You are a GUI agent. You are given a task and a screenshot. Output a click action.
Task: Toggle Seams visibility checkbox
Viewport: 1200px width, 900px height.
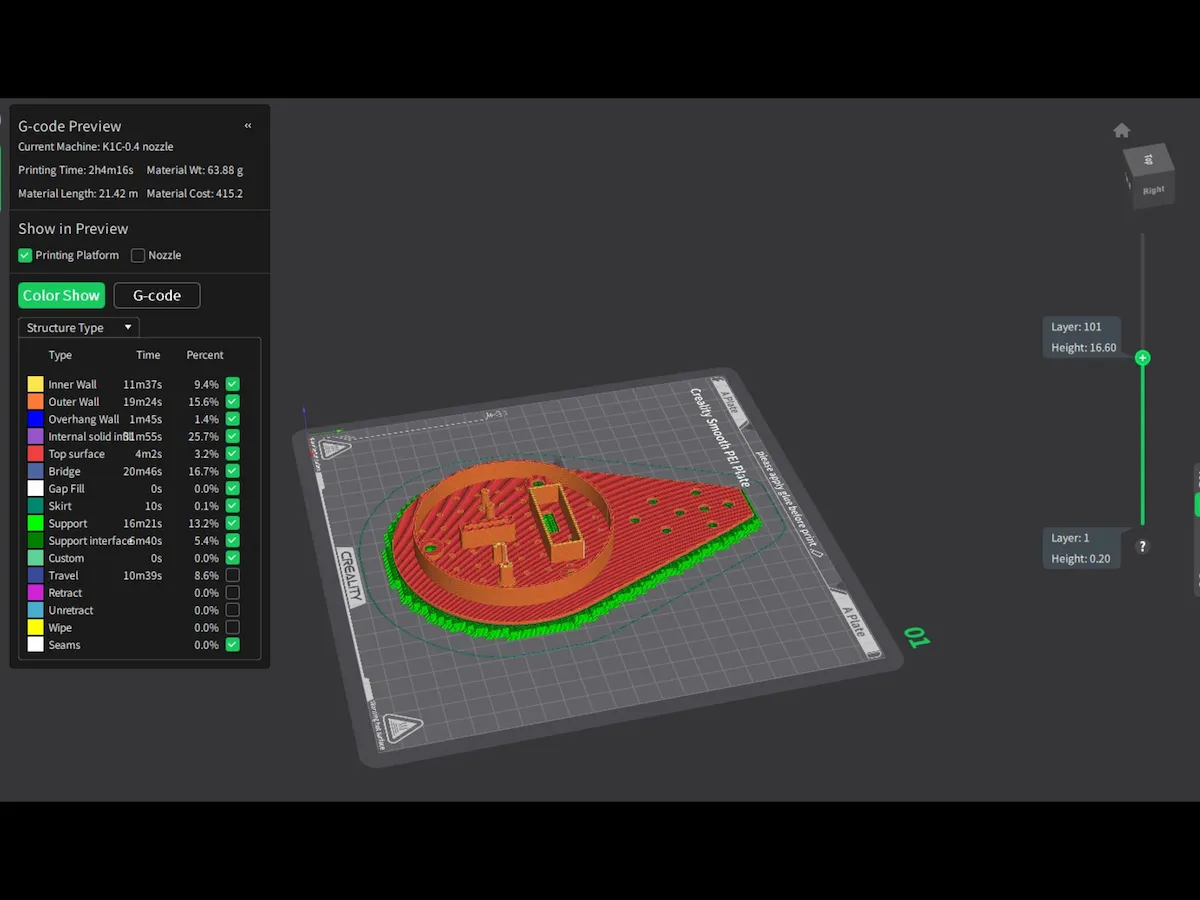(x=232, y=645)
